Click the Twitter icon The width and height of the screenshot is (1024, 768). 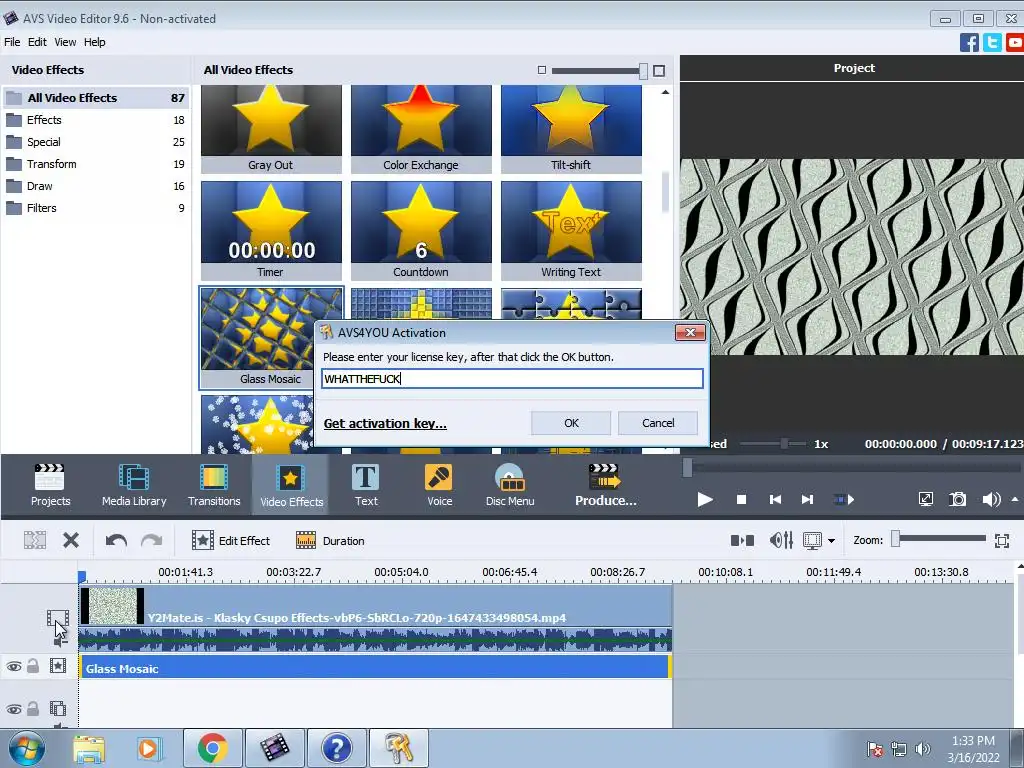pos(992,42)
